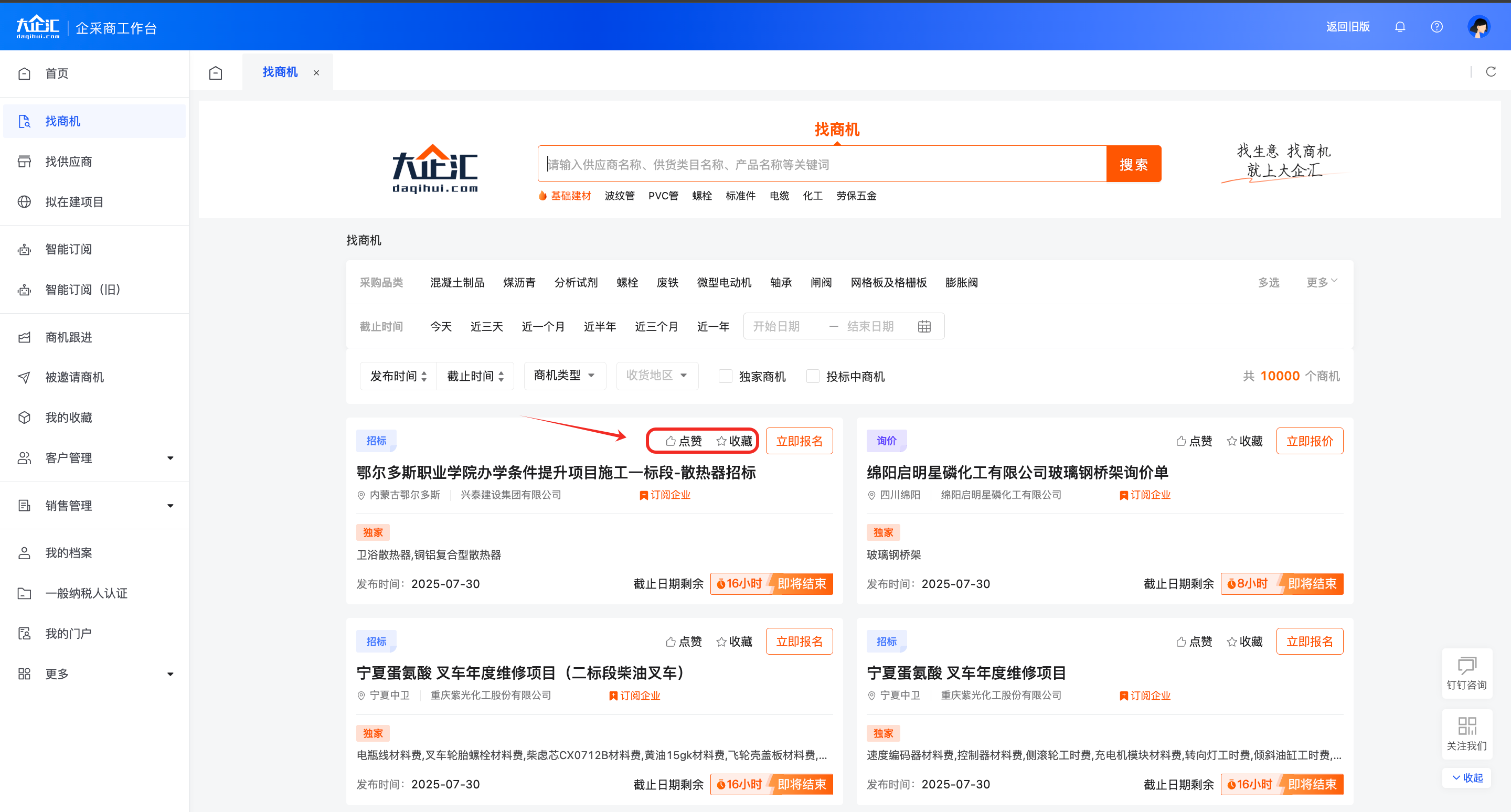
Task: Close the 找商机 tab
Action: click(316, 73)
